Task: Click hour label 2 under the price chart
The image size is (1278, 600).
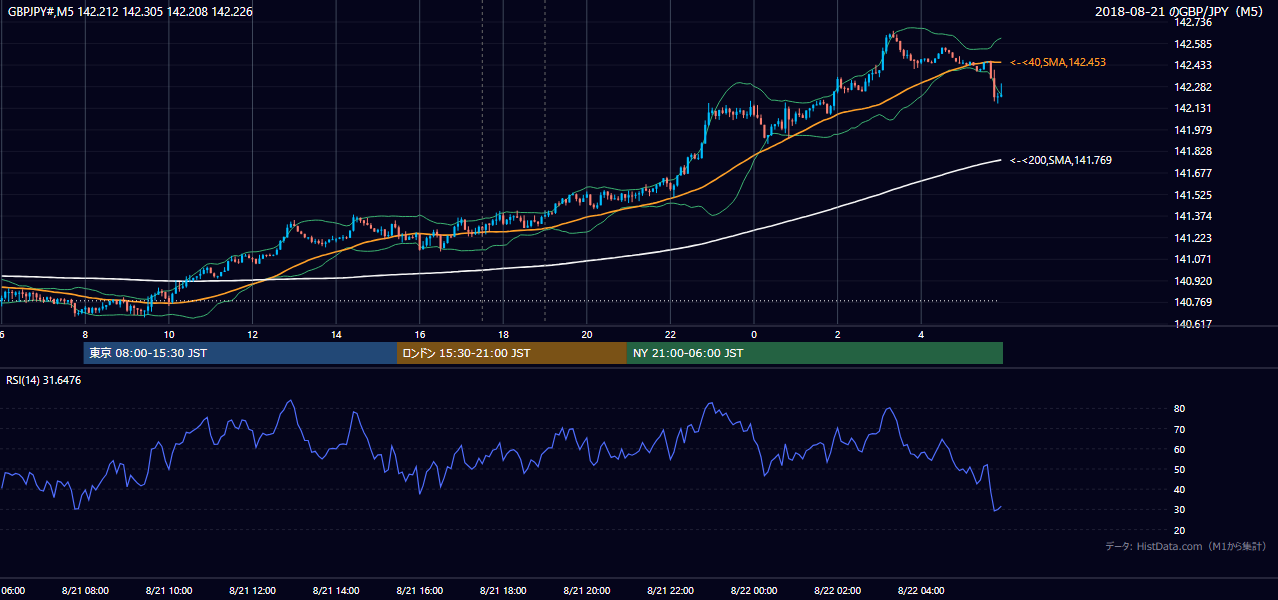Action: 837,335
